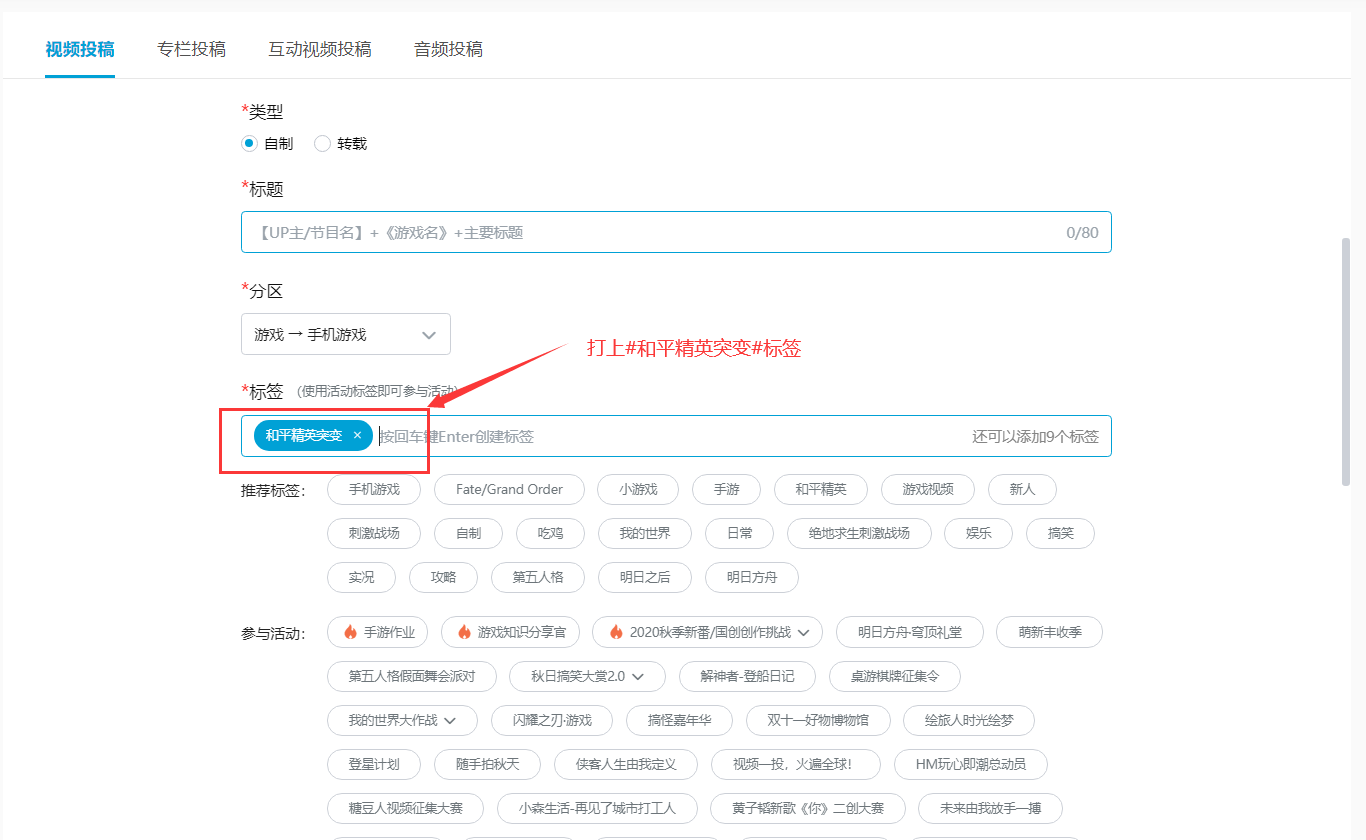The image size is (1366, 840).
Task: Join the 黄子韬新歌《你》二创大赛 activity
Action: (808, 809)
